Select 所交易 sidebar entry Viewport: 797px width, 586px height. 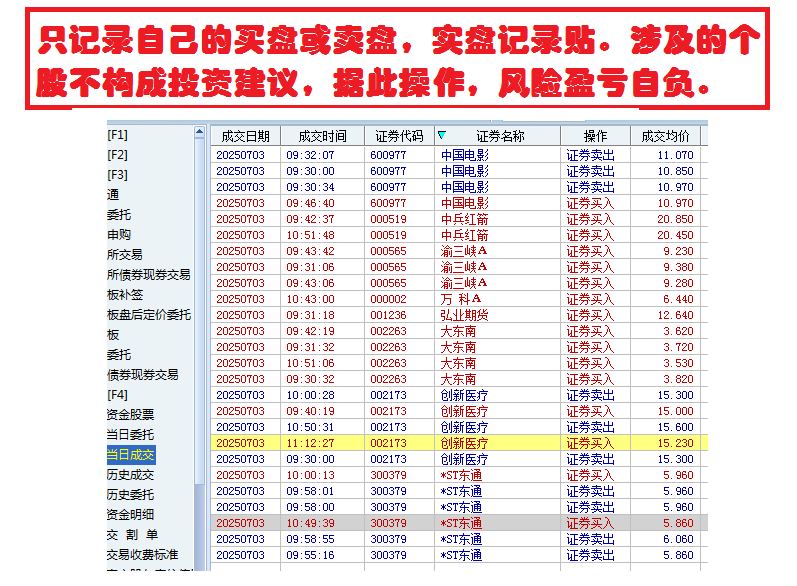point(125,255)
